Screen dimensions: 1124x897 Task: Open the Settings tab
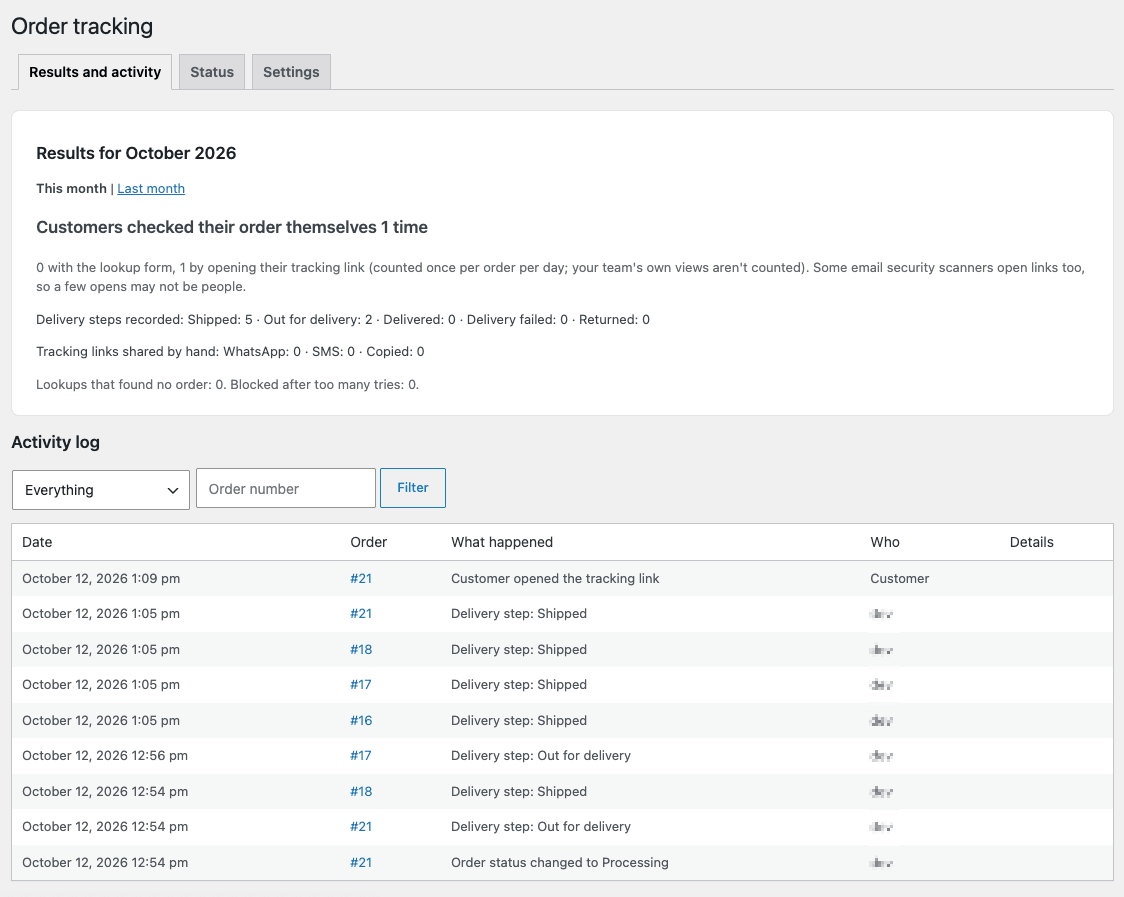(291, 72)
